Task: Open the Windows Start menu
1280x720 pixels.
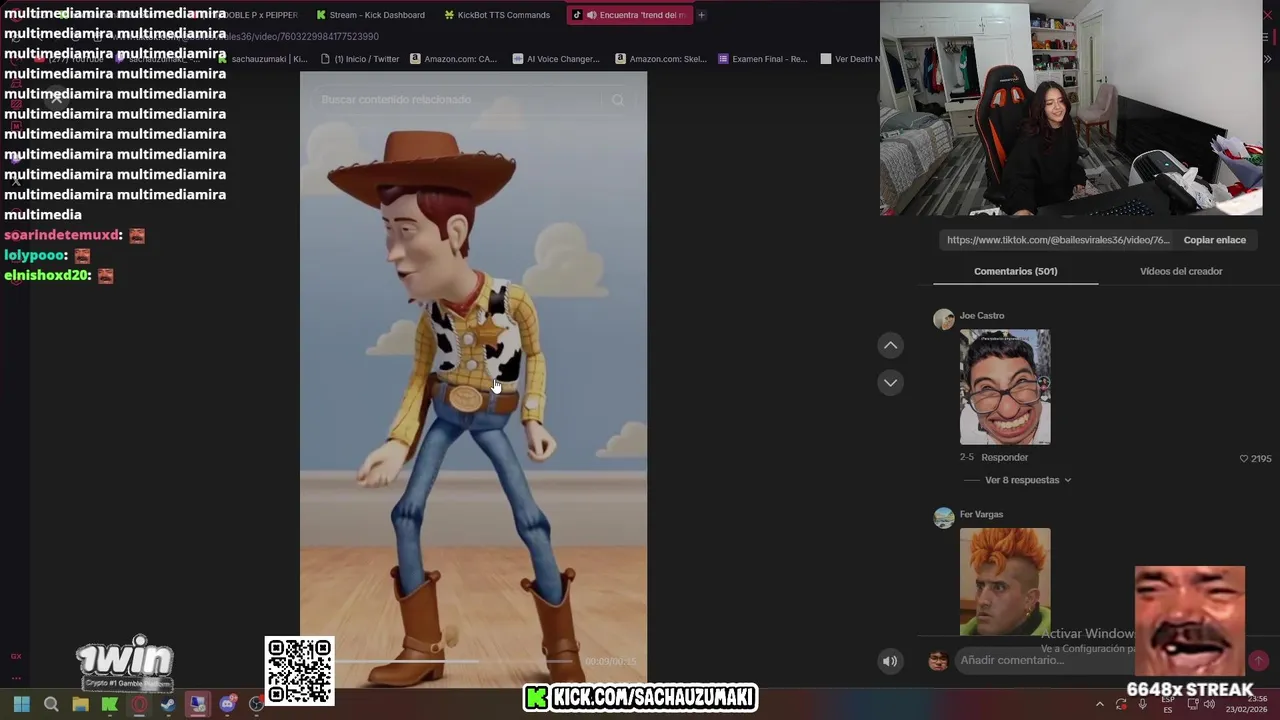Action: (x=21, y=704)
